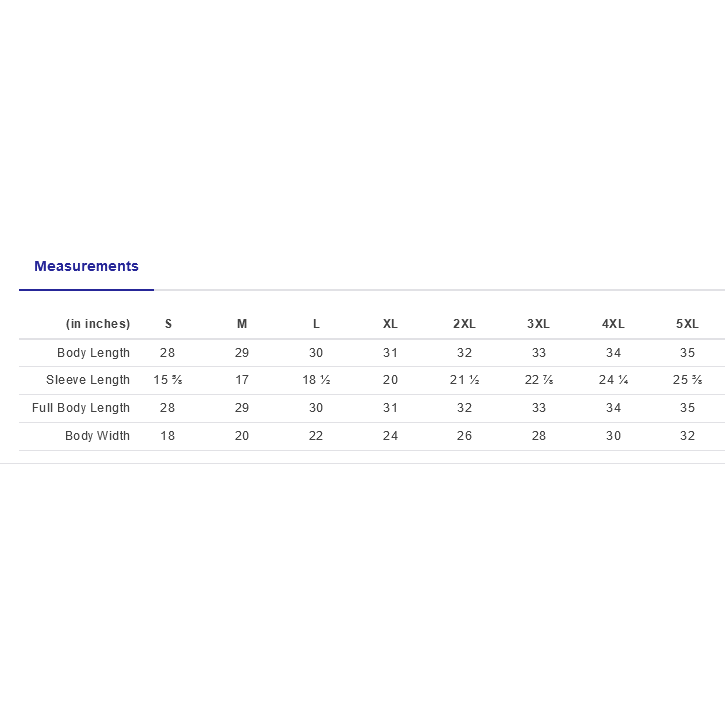Click the S size column header
Image resolution: width=725 pixels, height=725 pixels.
click(x=168, y=324)
